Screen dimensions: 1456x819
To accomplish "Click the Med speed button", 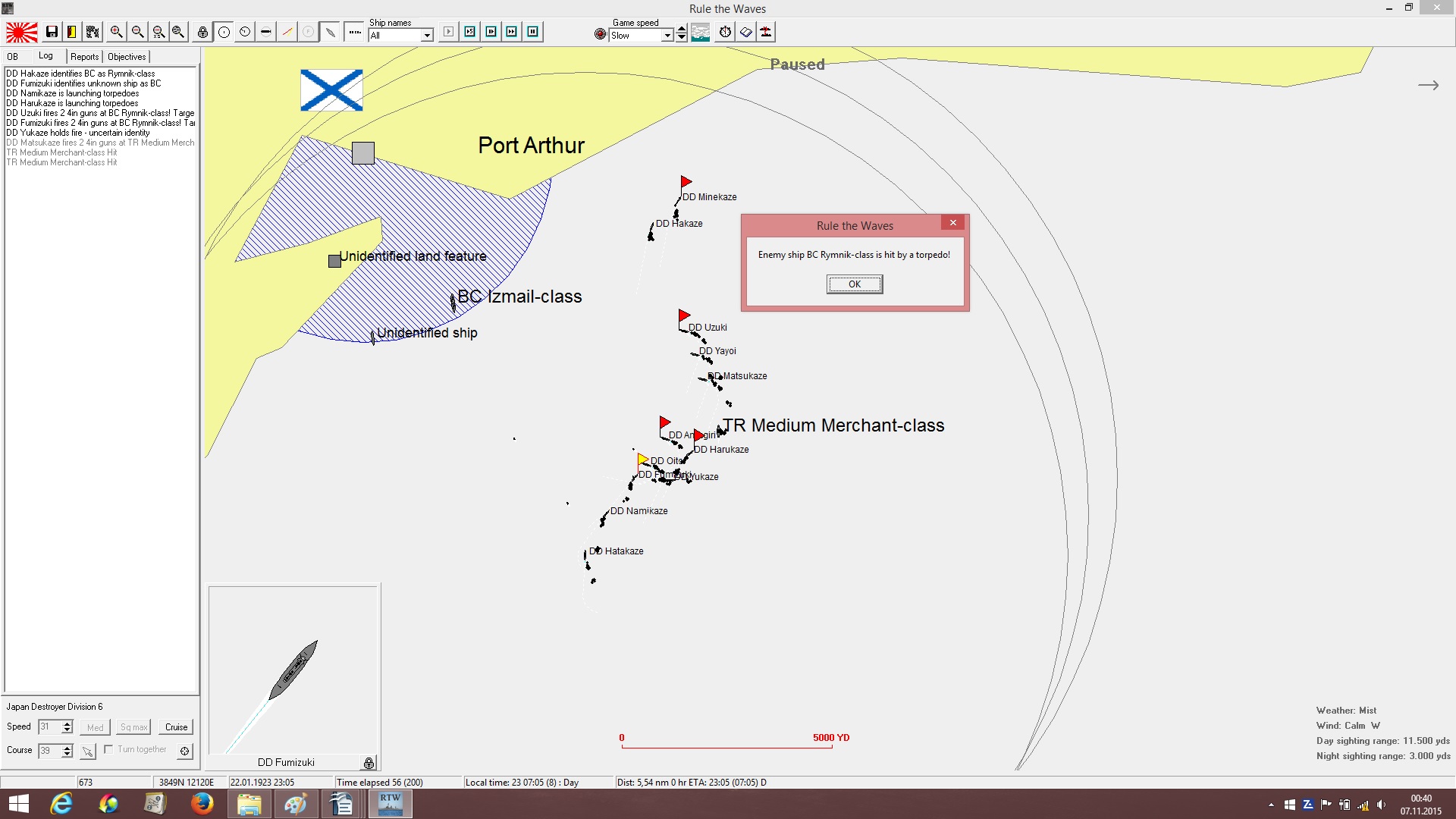I will pos(95,727).
